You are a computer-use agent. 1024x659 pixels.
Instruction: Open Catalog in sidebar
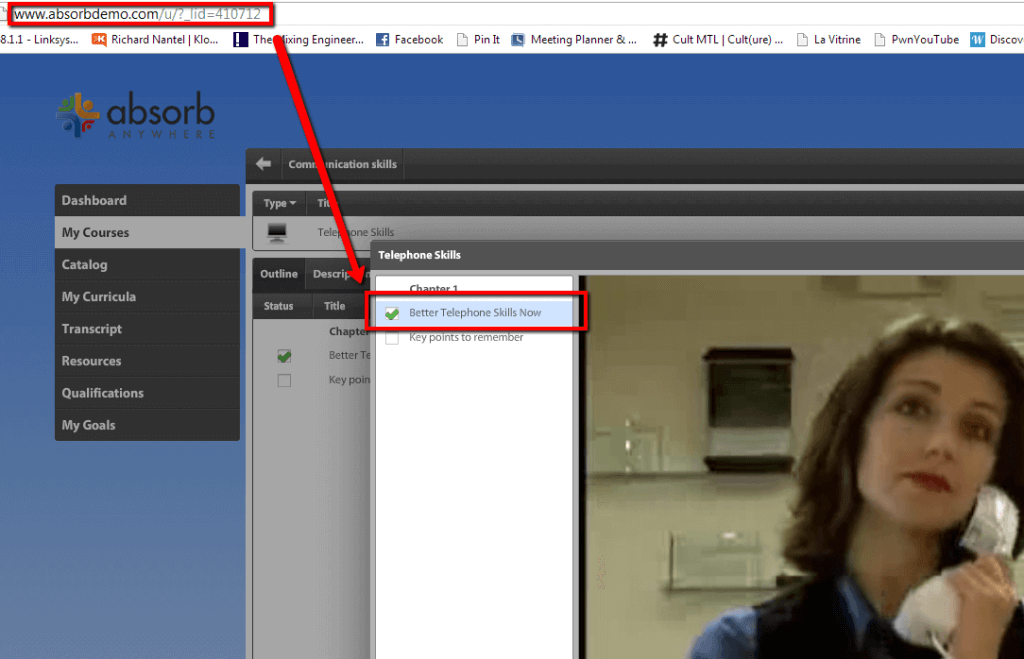(148, 265)
